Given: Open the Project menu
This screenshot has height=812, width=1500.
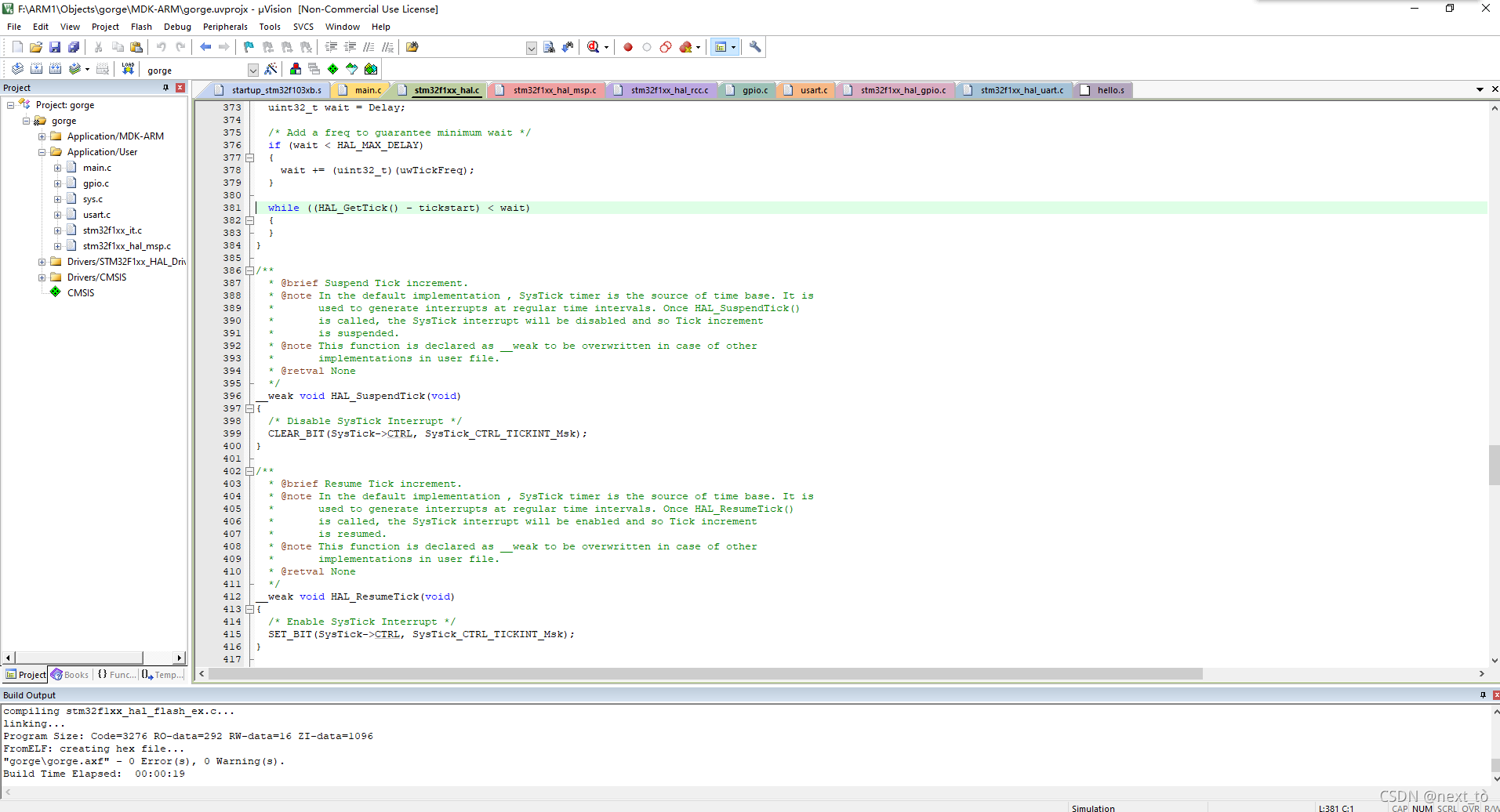Looking at the screenshot, I should pyautogui.click(x=105, y=27).
